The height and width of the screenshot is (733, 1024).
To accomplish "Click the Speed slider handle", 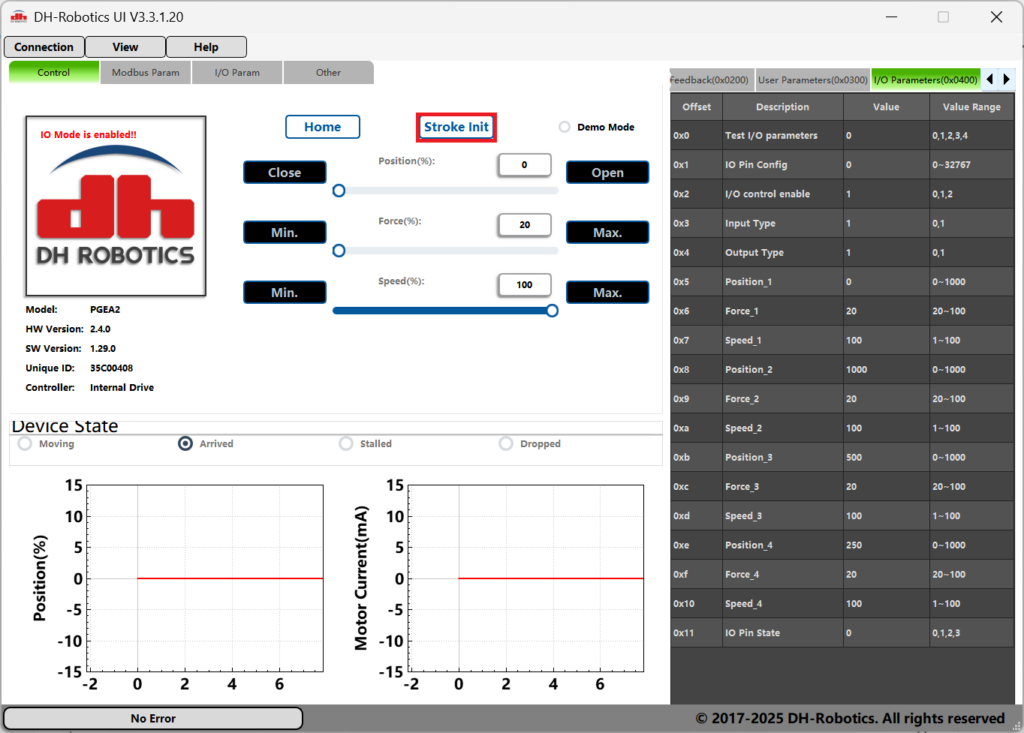I will (x=552, y=311).
